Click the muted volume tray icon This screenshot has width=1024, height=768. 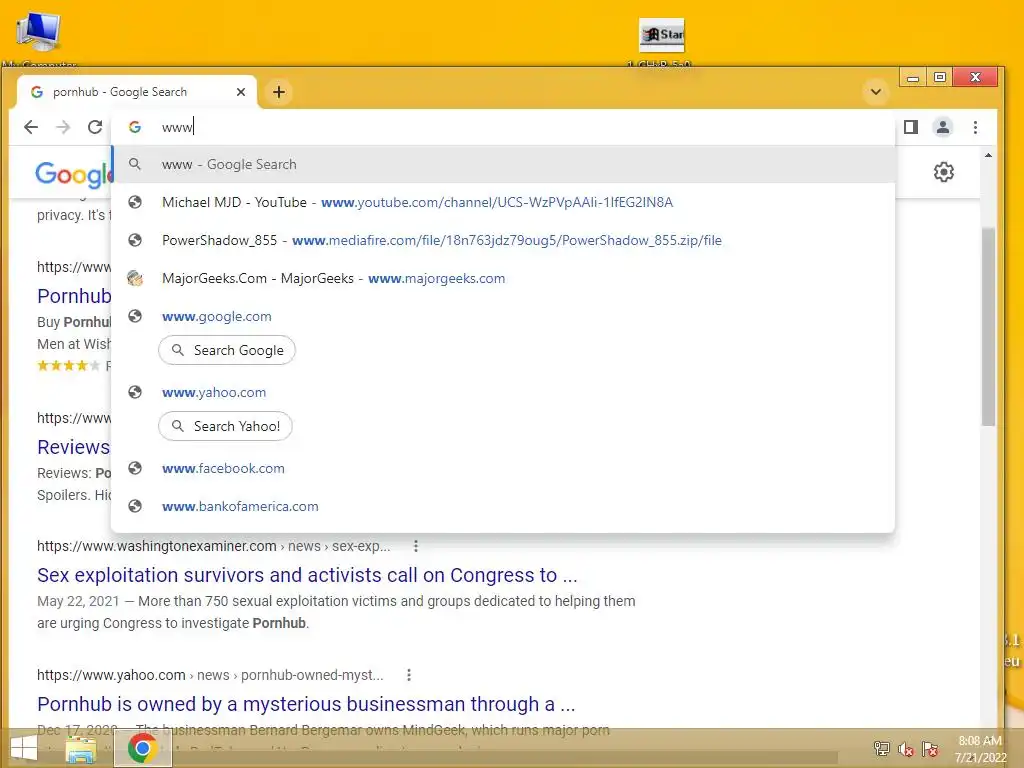click(x=906, y=749)
